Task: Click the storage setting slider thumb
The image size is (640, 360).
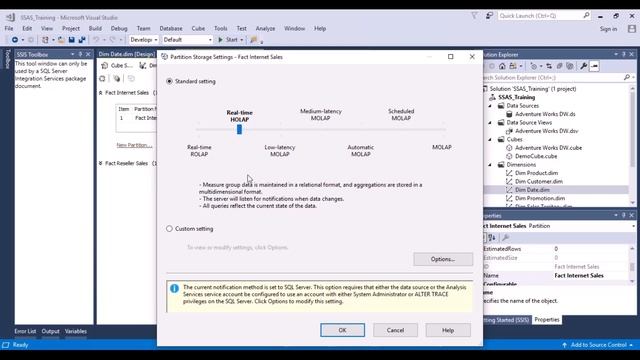Action: pos(239,129)
